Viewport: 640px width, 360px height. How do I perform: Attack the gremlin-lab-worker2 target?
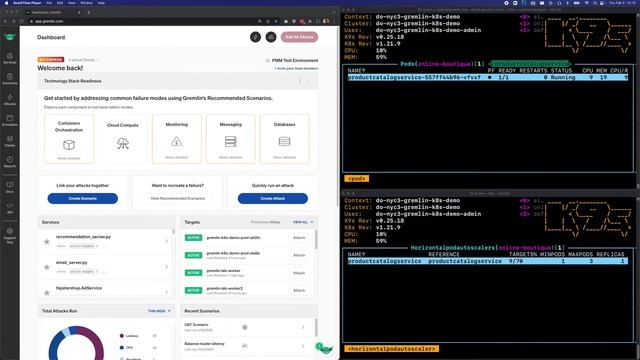click(299, 290)
